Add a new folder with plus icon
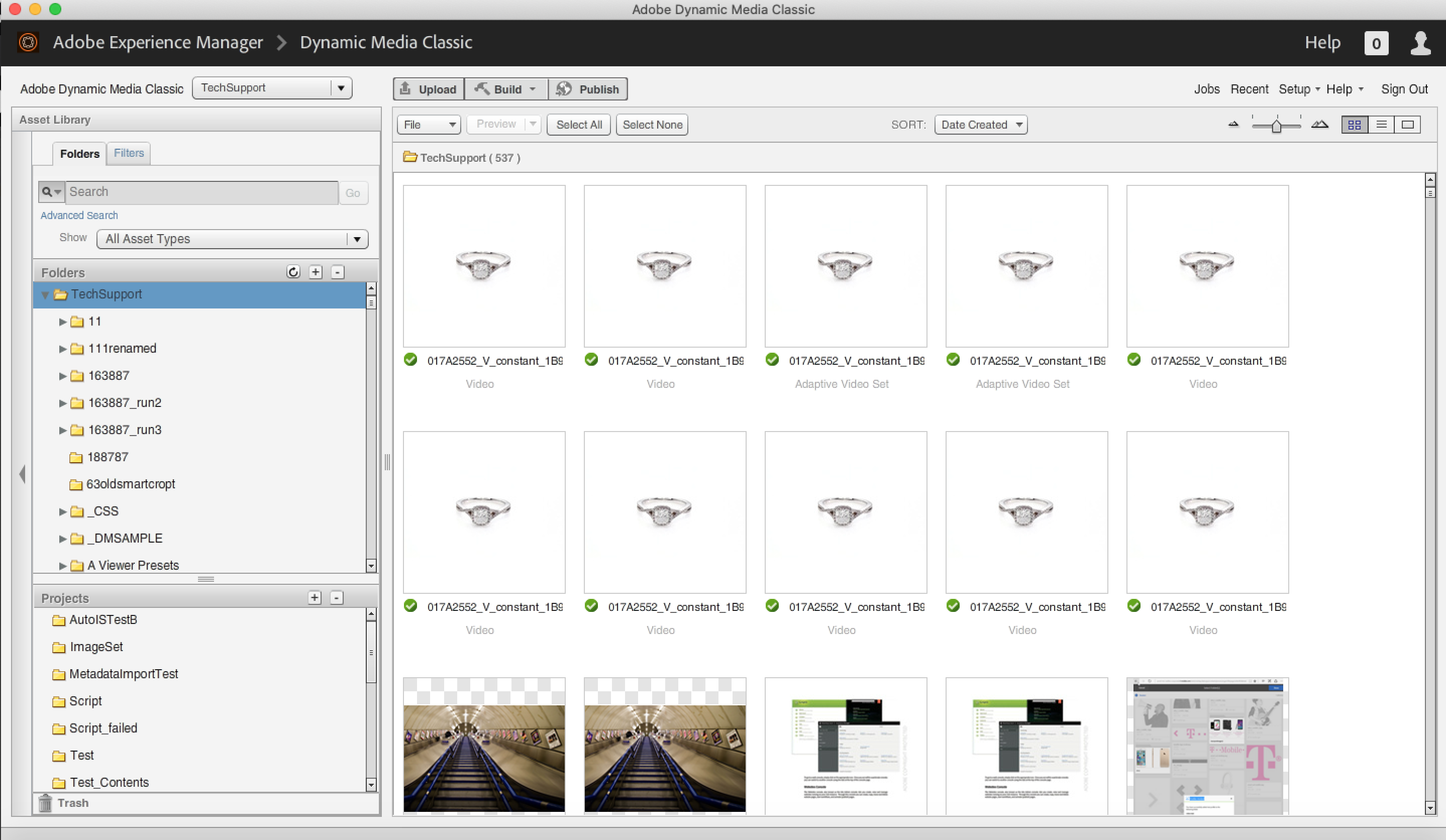 [316, 272]
